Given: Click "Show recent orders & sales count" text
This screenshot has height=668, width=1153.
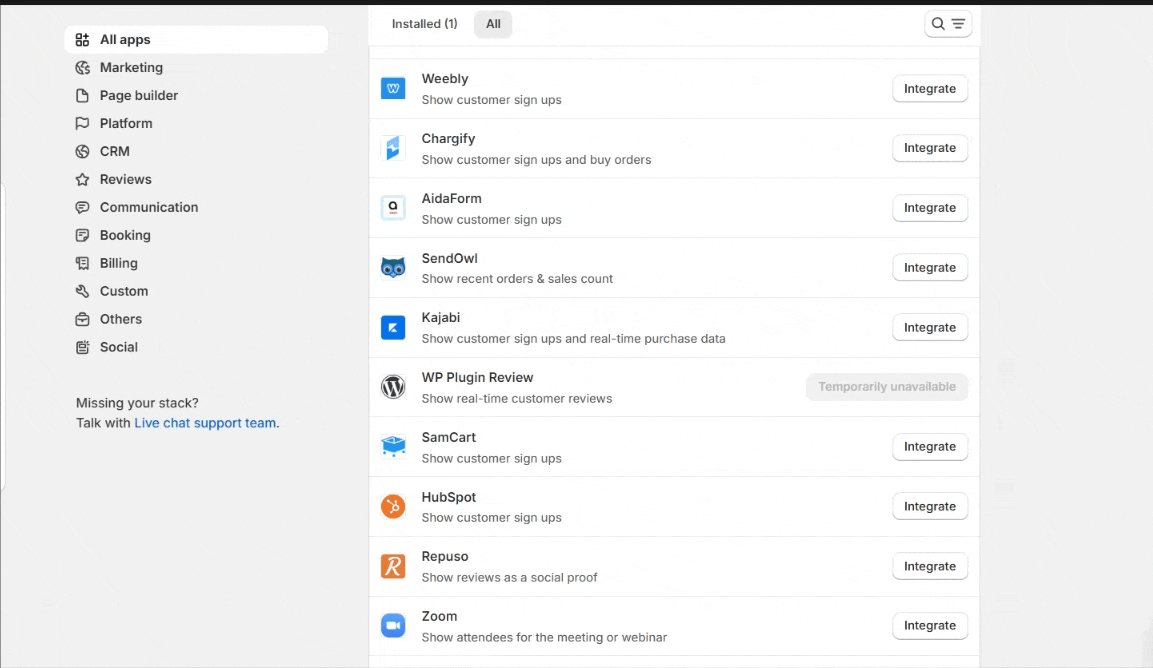Looking at the screenshot, I should click(x=517, y=279).
